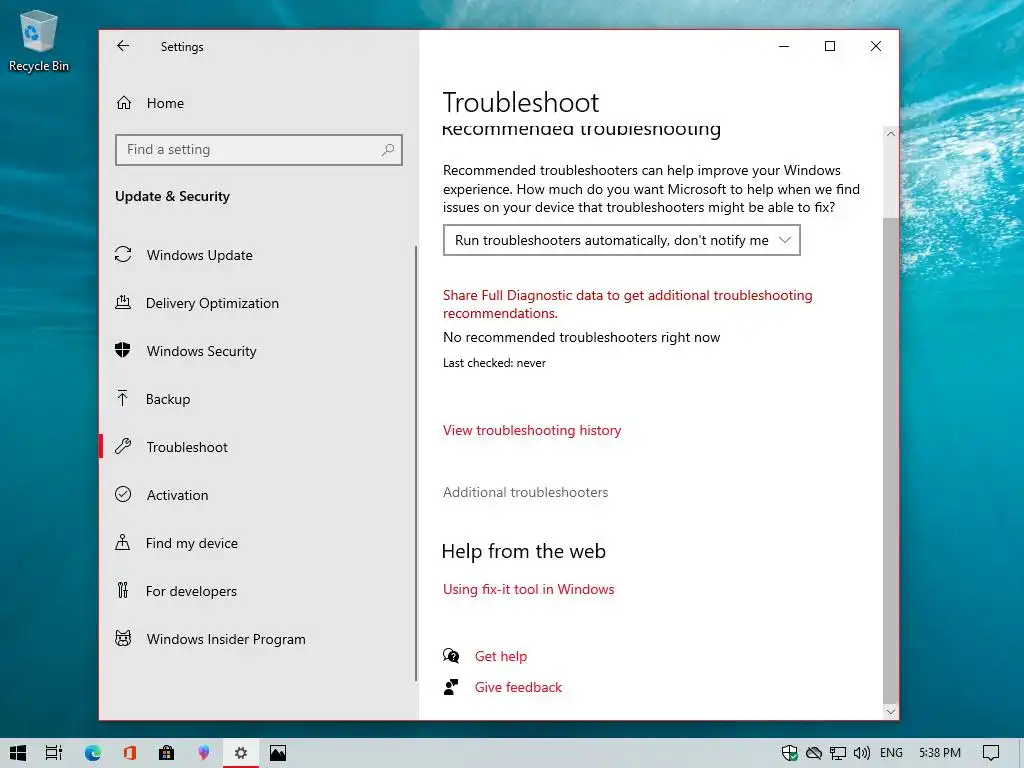Go back with the Settings arrow
This screenshot has height=768, width=1024.
pyautogui.click(x=123, y=46)
